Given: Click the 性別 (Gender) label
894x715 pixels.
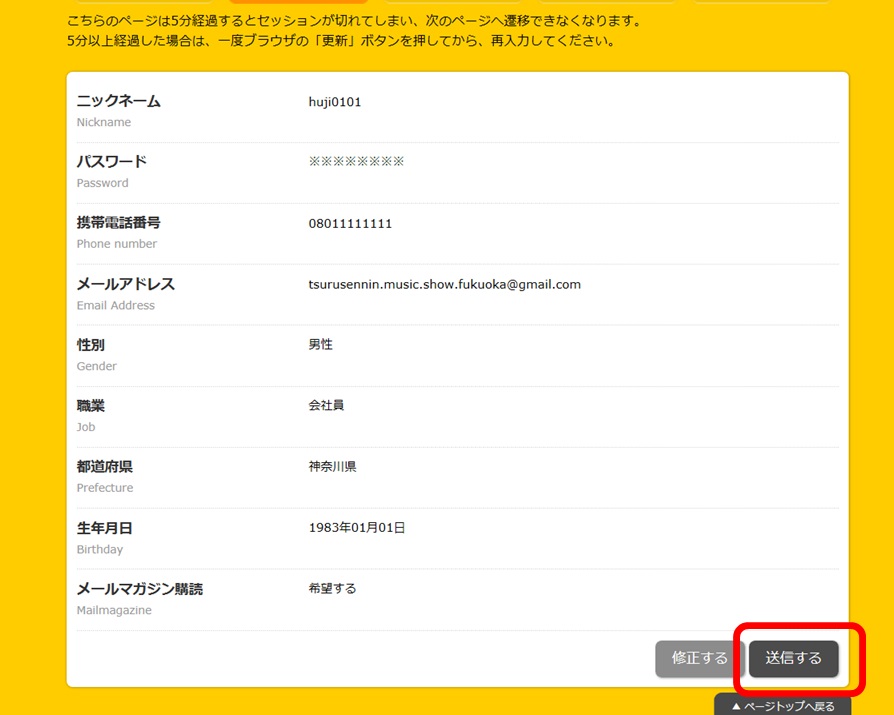Looking at the screenshot, I should 90,344.
